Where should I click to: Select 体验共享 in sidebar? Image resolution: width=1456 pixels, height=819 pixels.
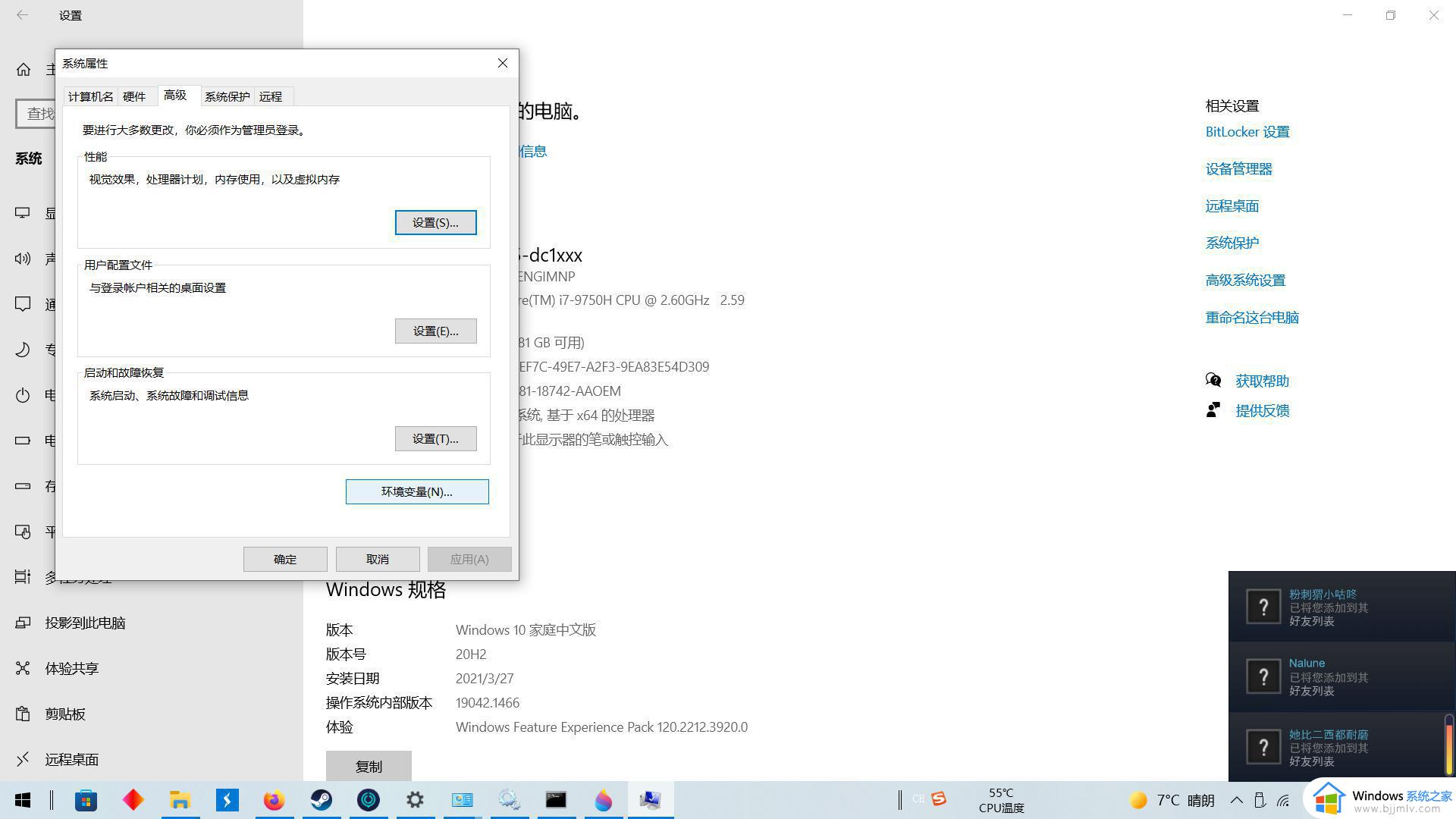point(71,668)
